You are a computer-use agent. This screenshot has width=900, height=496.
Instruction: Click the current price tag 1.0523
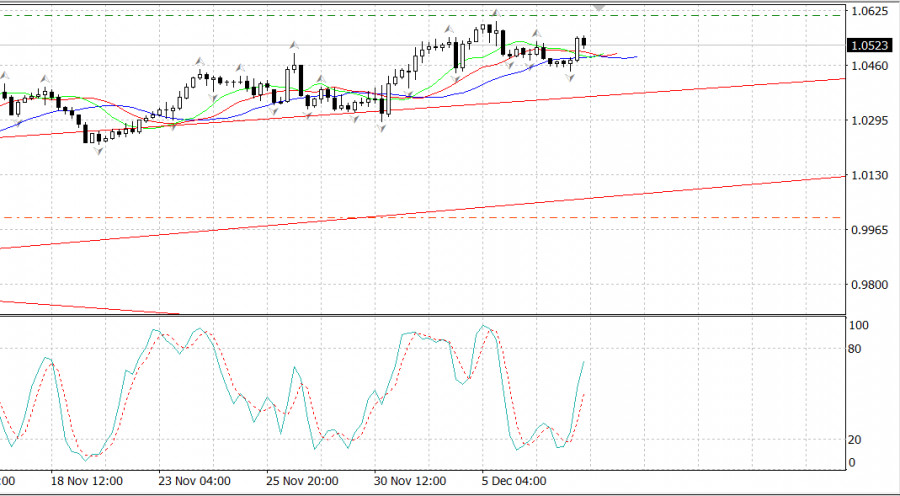[868, 45]
